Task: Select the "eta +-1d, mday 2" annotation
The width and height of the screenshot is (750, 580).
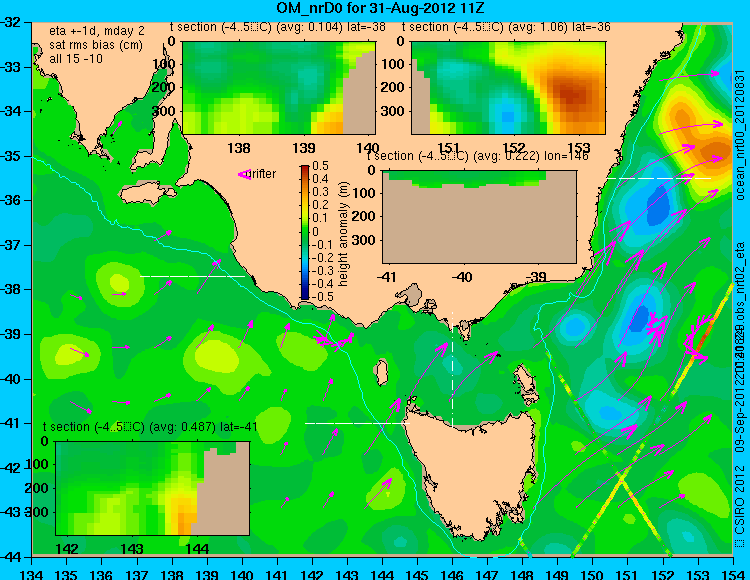Action: (97, 31)
